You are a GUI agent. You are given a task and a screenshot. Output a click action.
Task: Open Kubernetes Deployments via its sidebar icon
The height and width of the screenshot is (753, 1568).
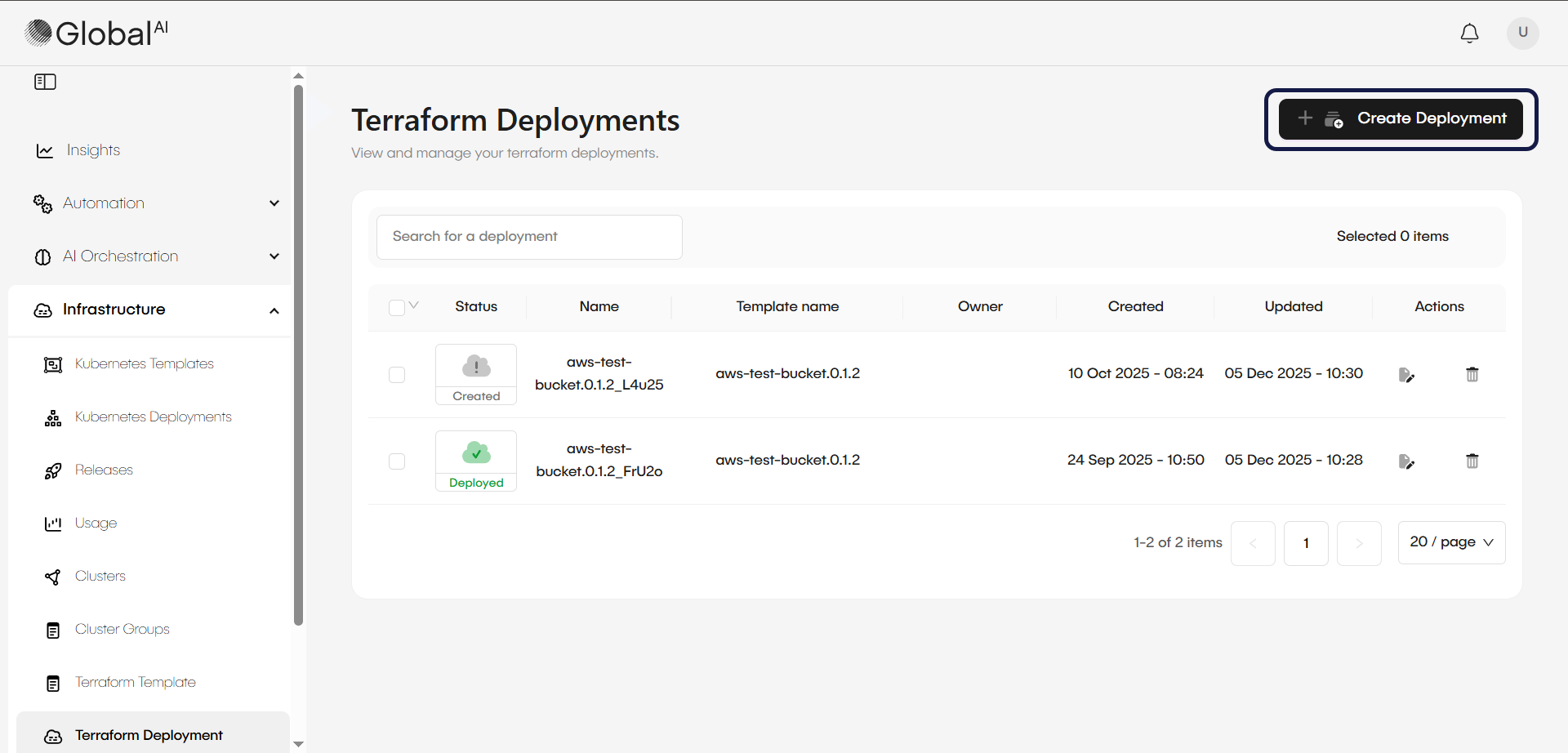point(52,417)
